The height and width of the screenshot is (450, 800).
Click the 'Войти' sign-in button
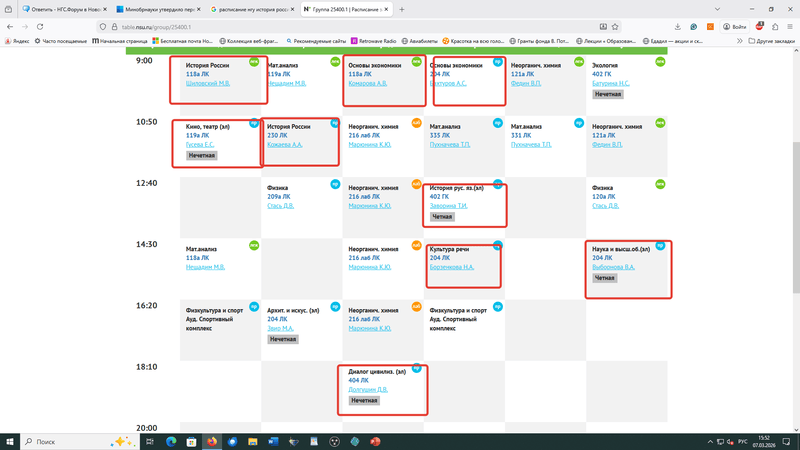(735, 27)
